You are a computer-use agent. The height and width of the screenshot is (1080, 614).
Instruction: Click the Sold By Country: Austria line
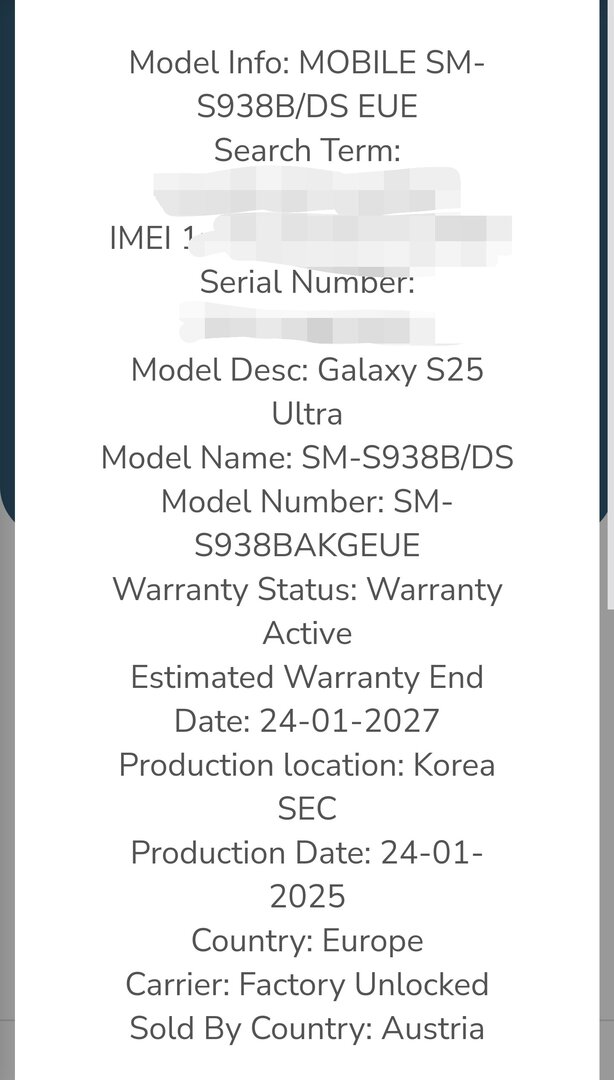point(307,1029)
